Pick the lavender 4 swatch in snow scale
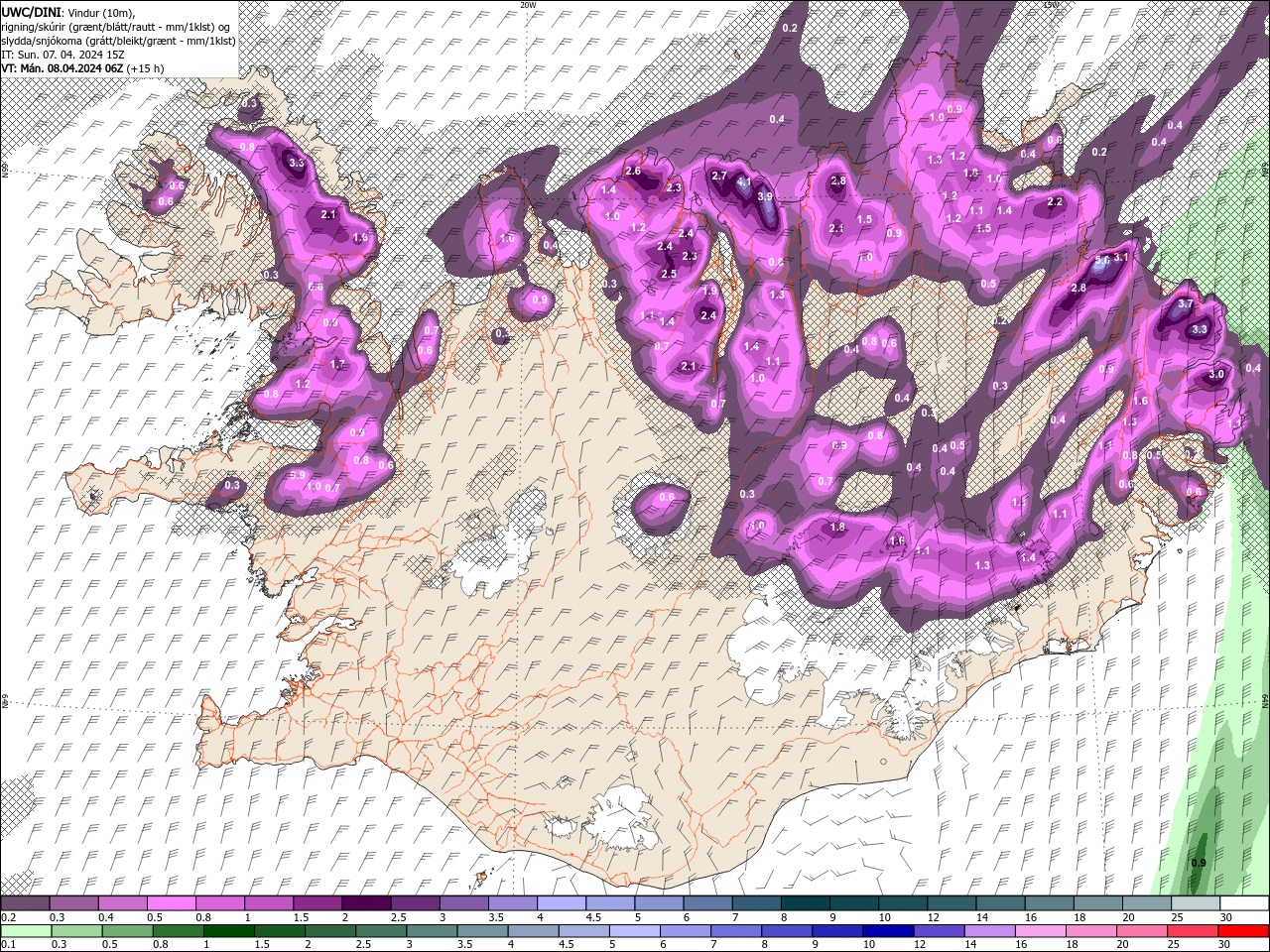The image size is (1270, 952). [561, 903]
